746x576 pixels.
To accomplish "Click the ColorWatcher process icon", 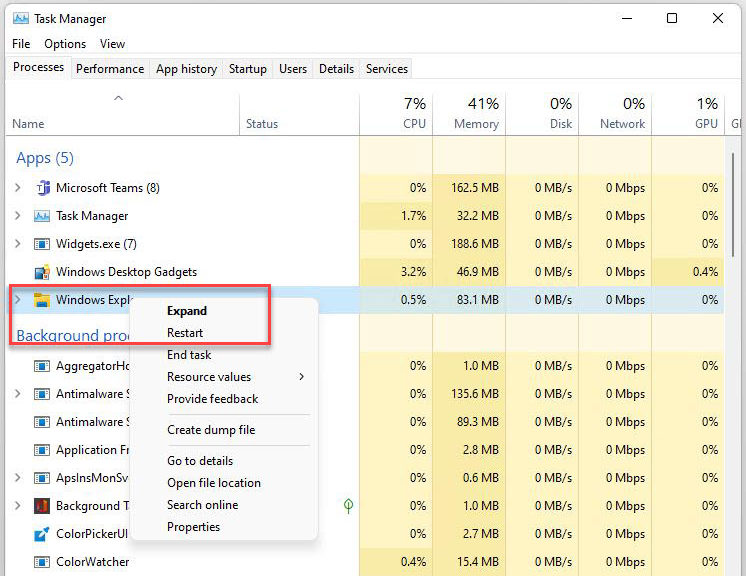I will point(42,562).
